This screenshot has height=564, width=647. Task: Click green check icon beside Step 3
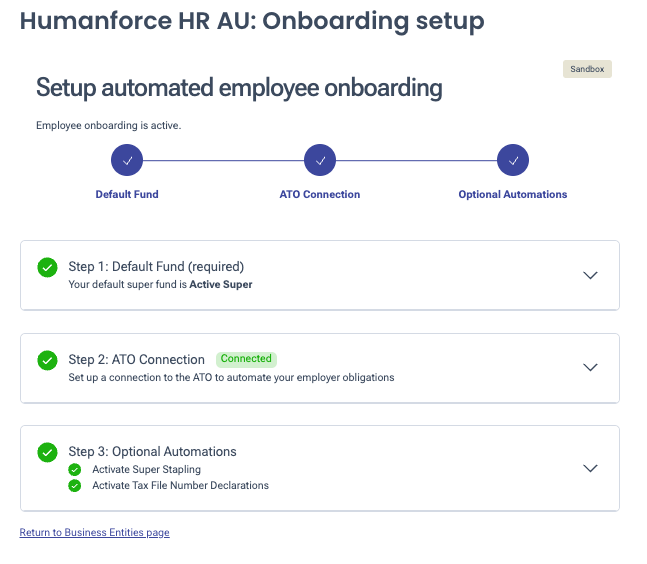(x=47, y=452)
